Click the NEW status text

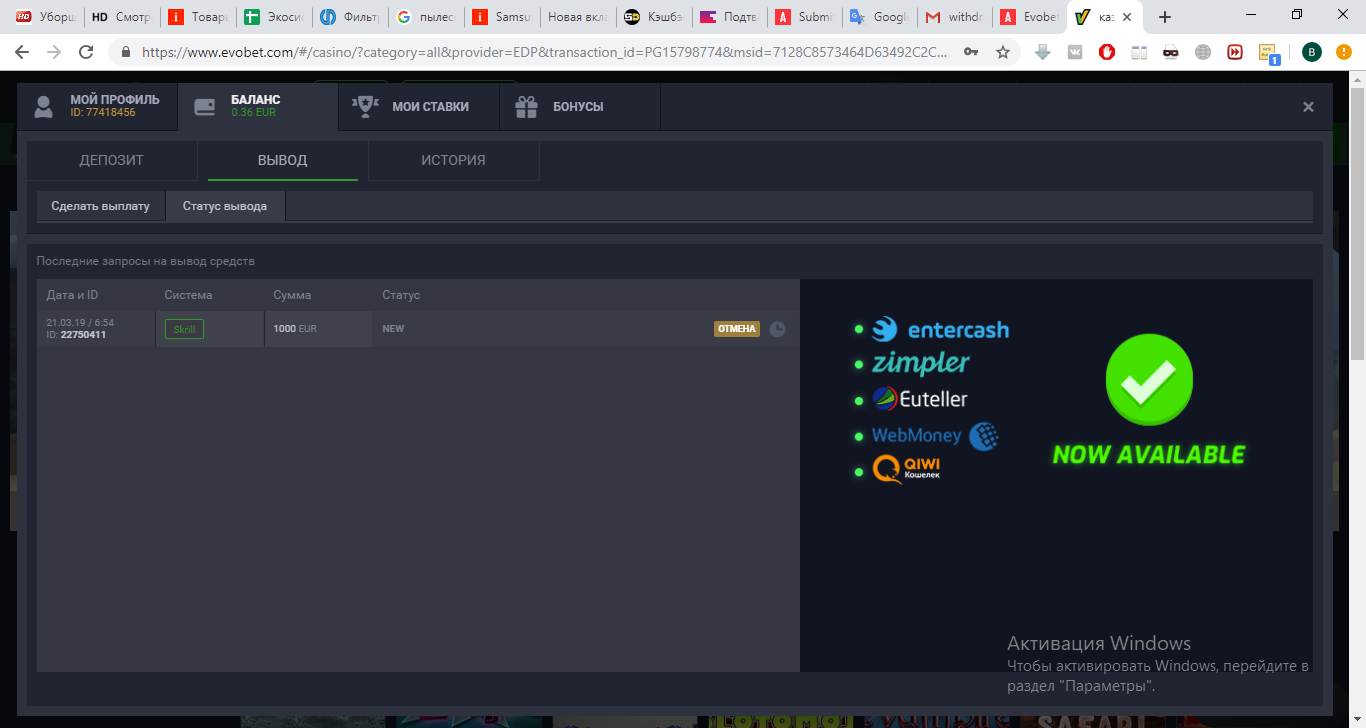point(393,329)
